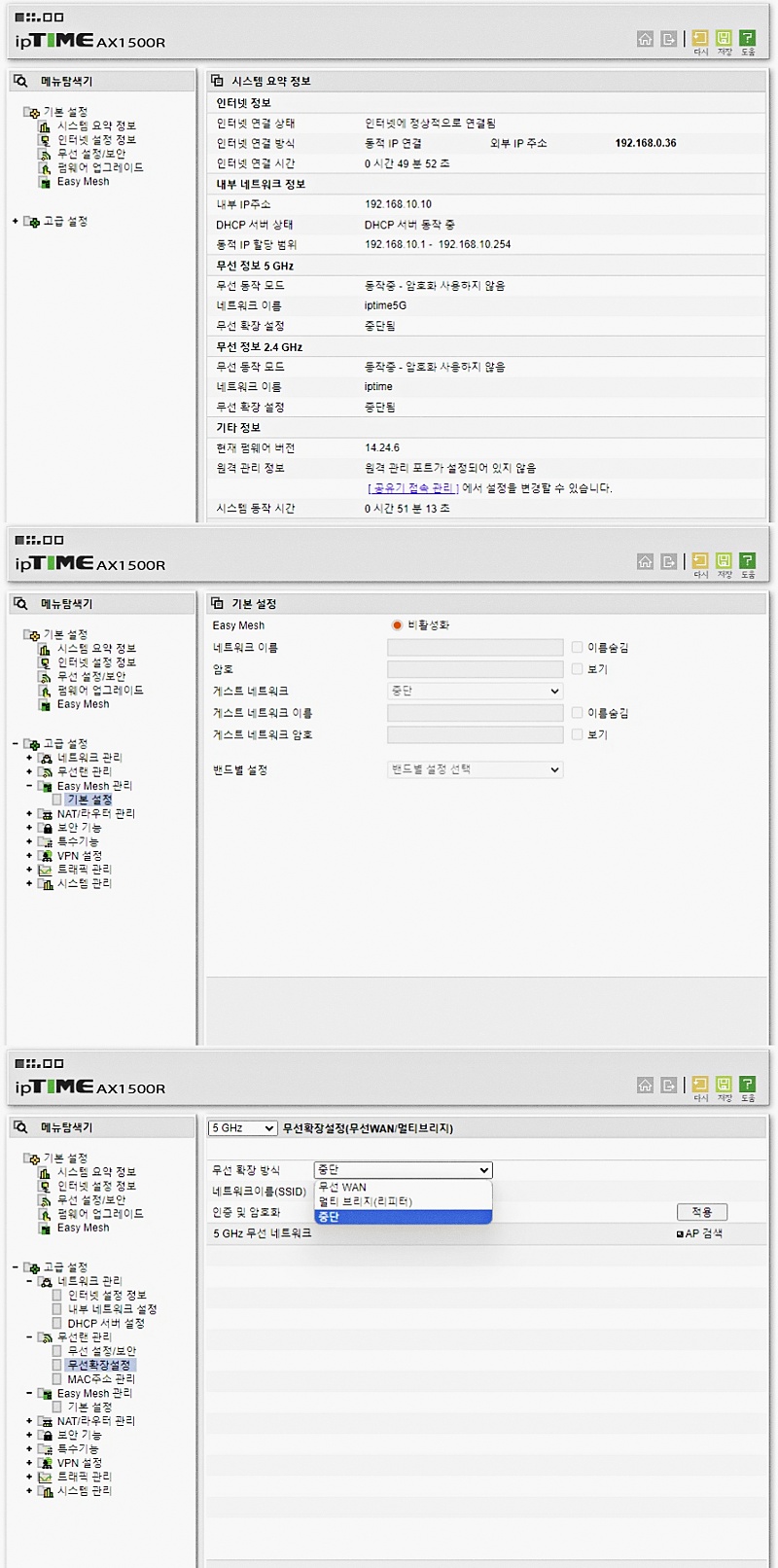Viewport: 778px width, 1568px height.
Task: Toggle 보기 checkbox in 게스트 네트워크 암호 row
Action: [x=578, y=734]
